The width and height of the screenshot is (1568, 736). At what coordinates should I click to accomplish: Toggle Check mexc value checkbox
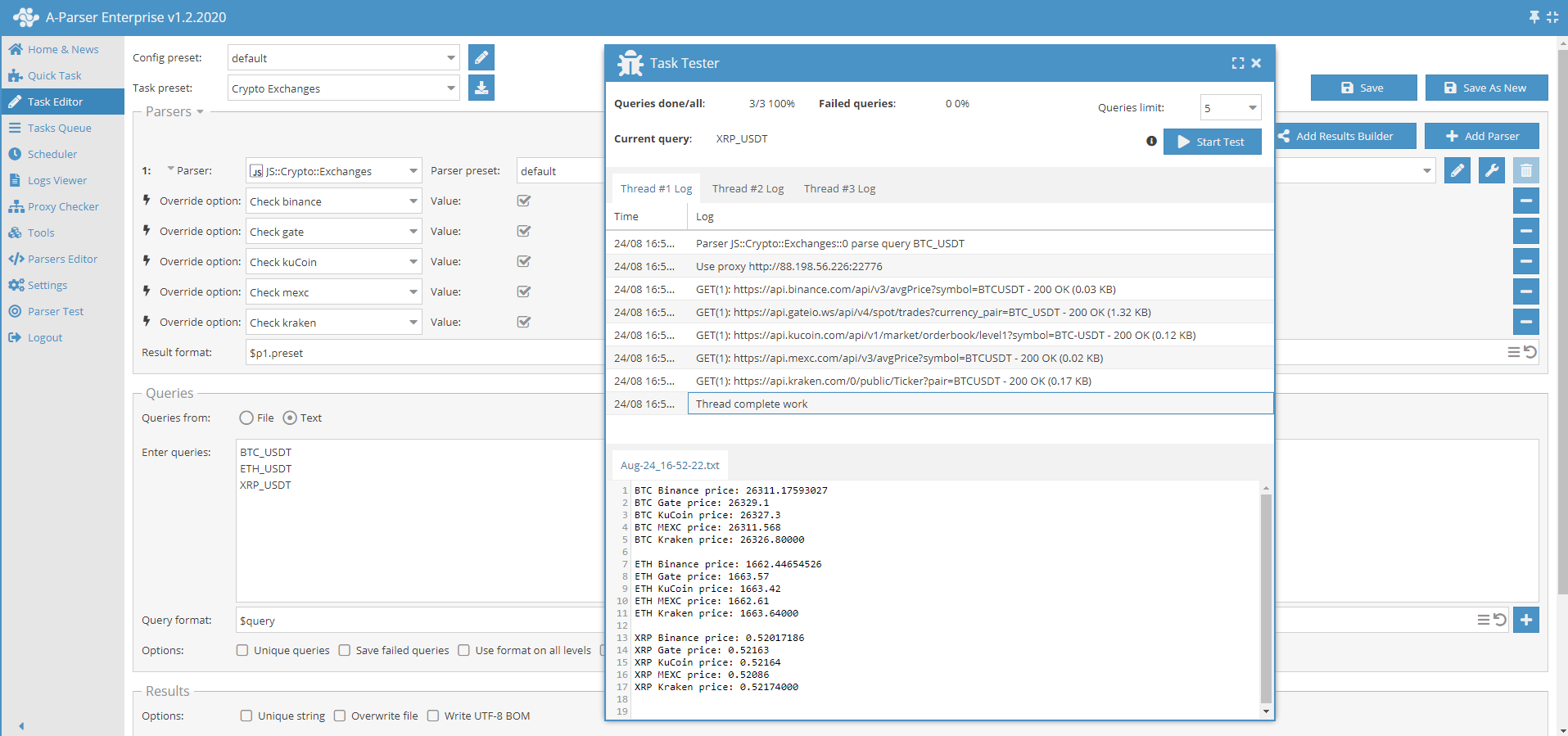pyautogui.click(x=524, y=291)
